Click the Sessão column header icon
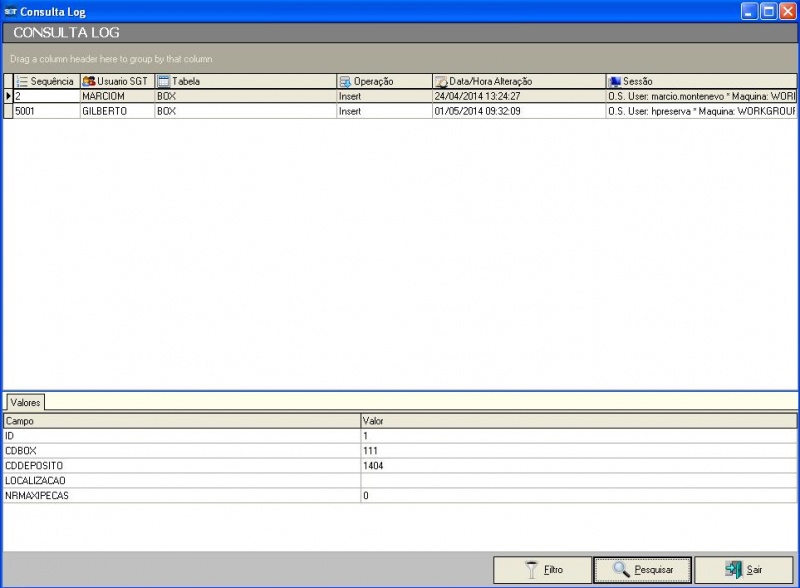This screenshot has width=800, height=588. point(615,81)
